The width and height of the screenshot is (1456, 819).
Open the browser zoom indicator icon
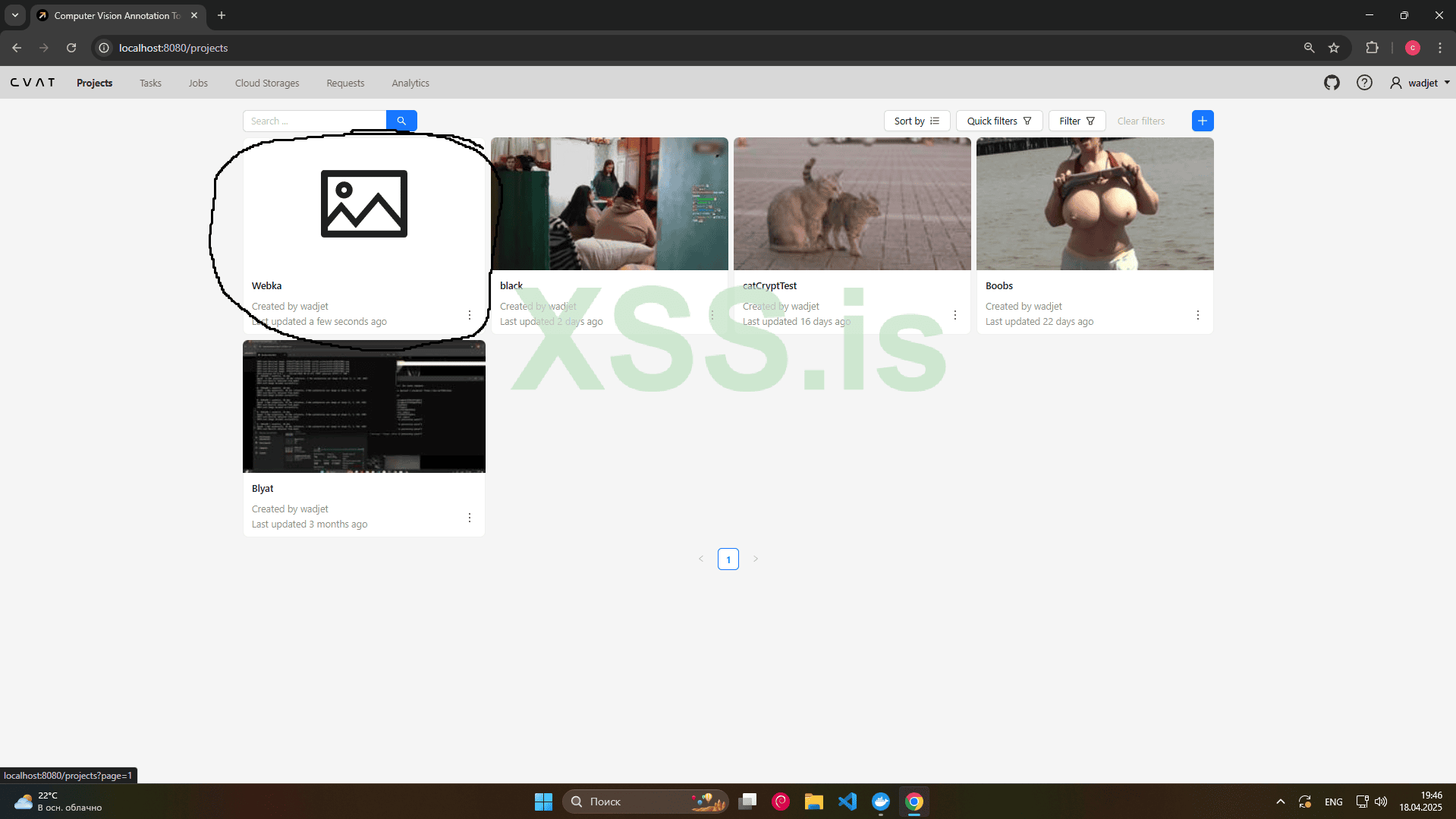1309,48
